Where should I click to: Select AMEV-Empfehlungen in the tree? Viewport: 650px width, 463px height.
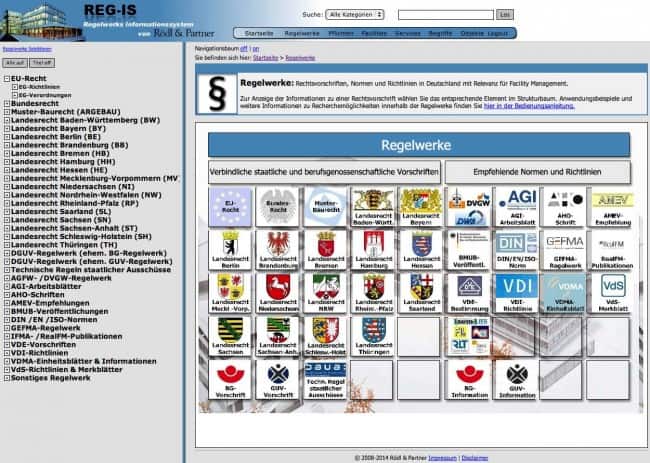pos(50,303)
